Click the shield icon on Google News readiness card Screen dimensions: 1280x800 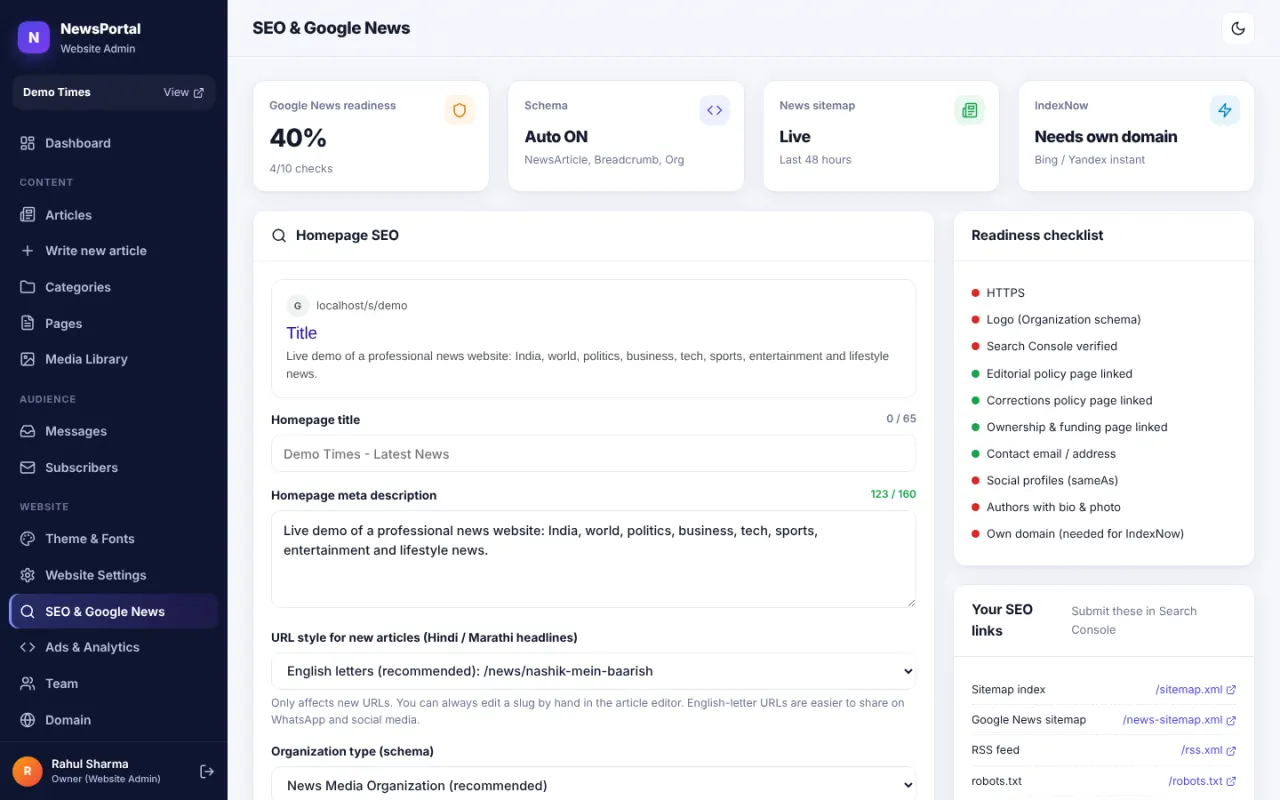pos(459,110)
